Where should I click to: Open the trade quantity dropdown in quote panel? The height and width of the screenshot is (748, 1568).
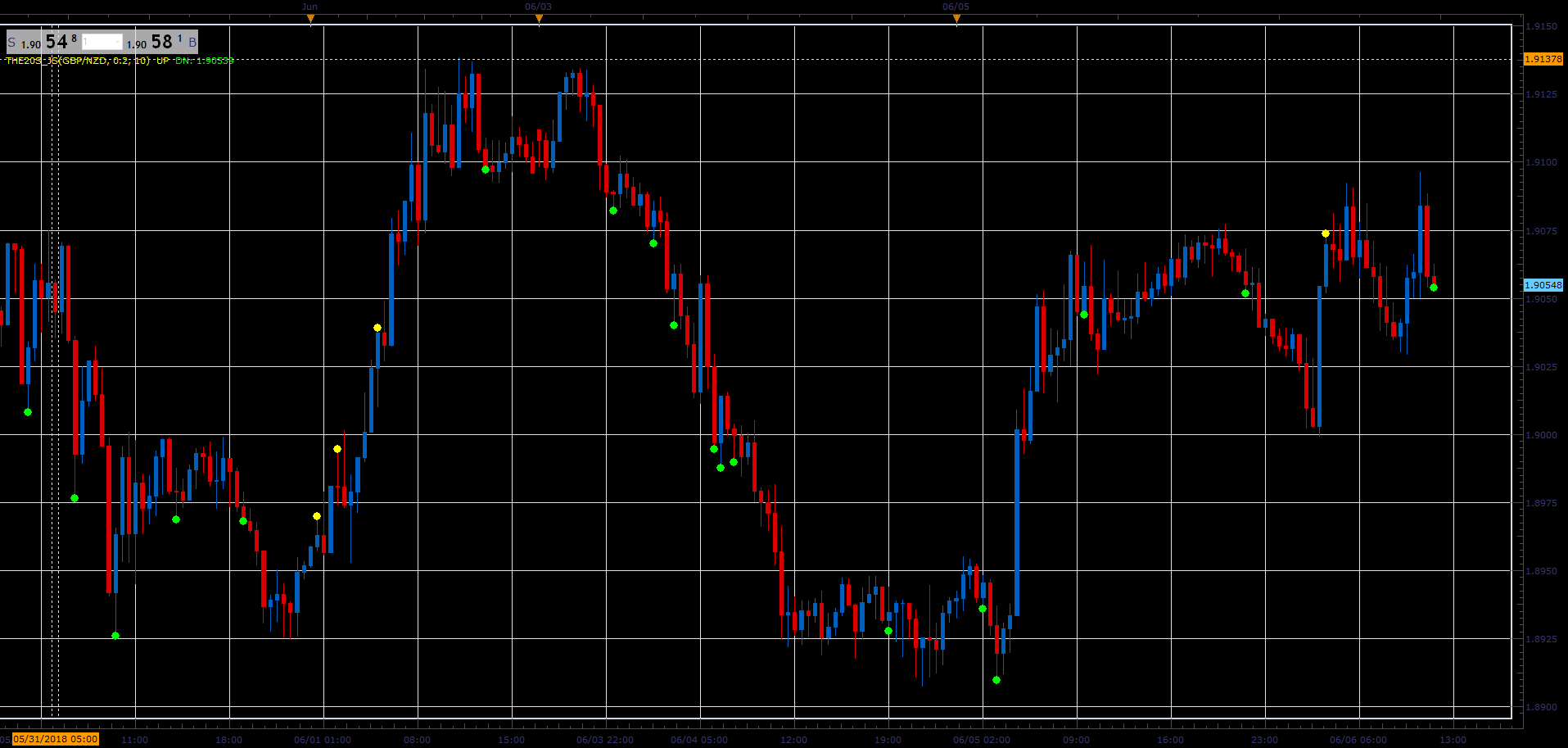pyautogui.click(x=102, y=42)
